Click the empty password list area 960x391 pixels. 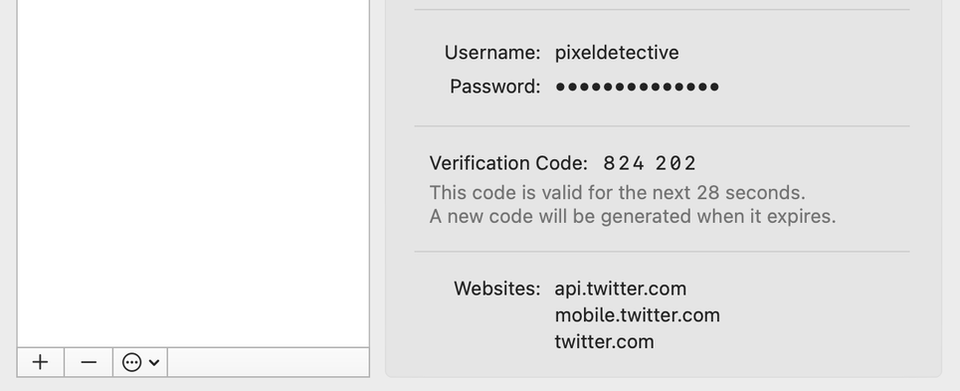pos(193,173)
